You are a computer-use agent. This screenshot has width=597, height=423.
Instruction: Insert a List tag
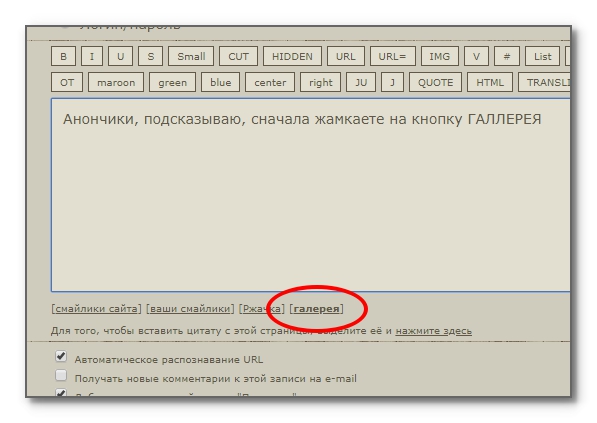(x=543, y=56)
